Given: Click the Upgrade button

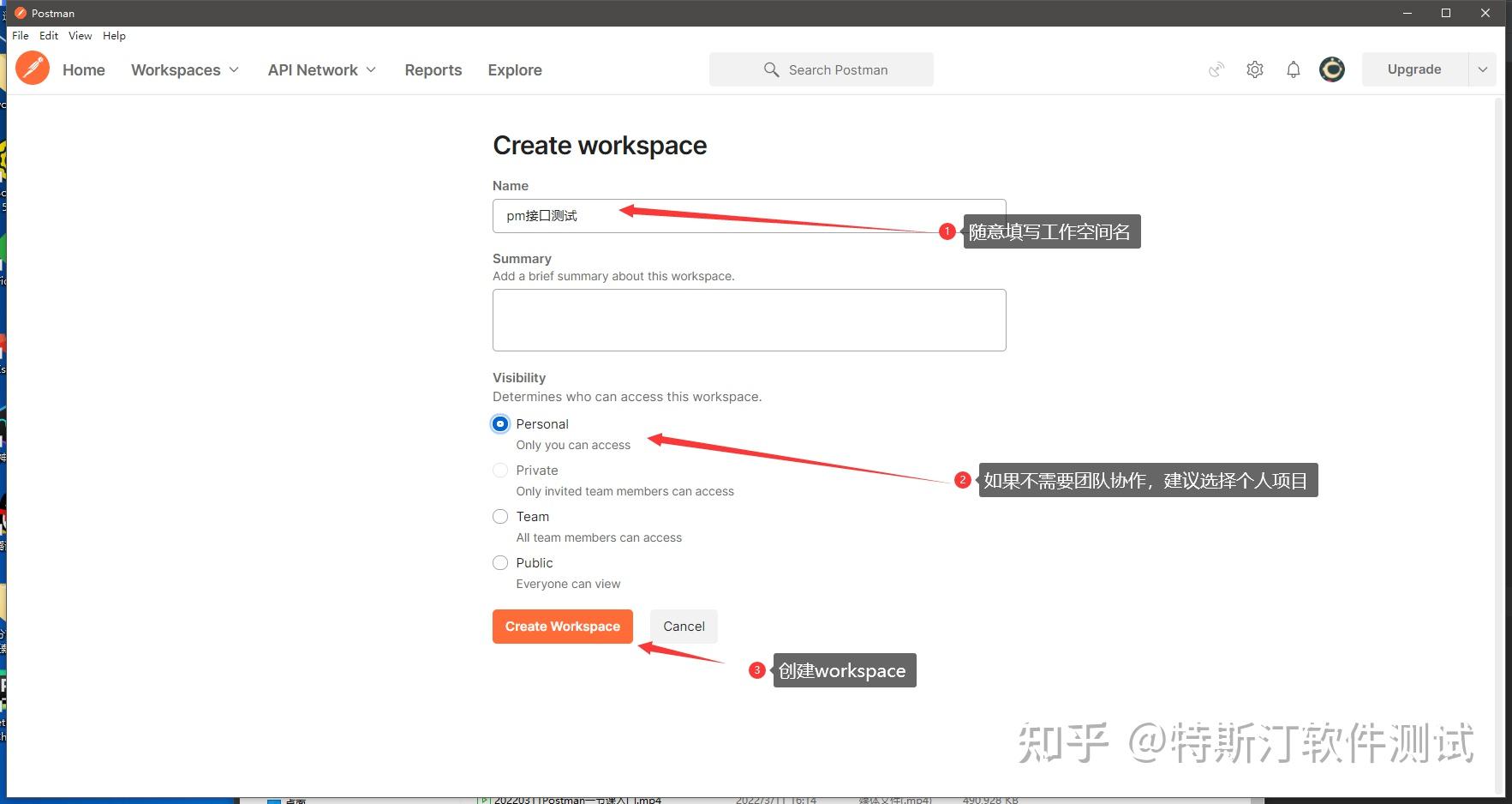Looking at the screenshot, I should pyautogui.click(x=1414, y=69).
